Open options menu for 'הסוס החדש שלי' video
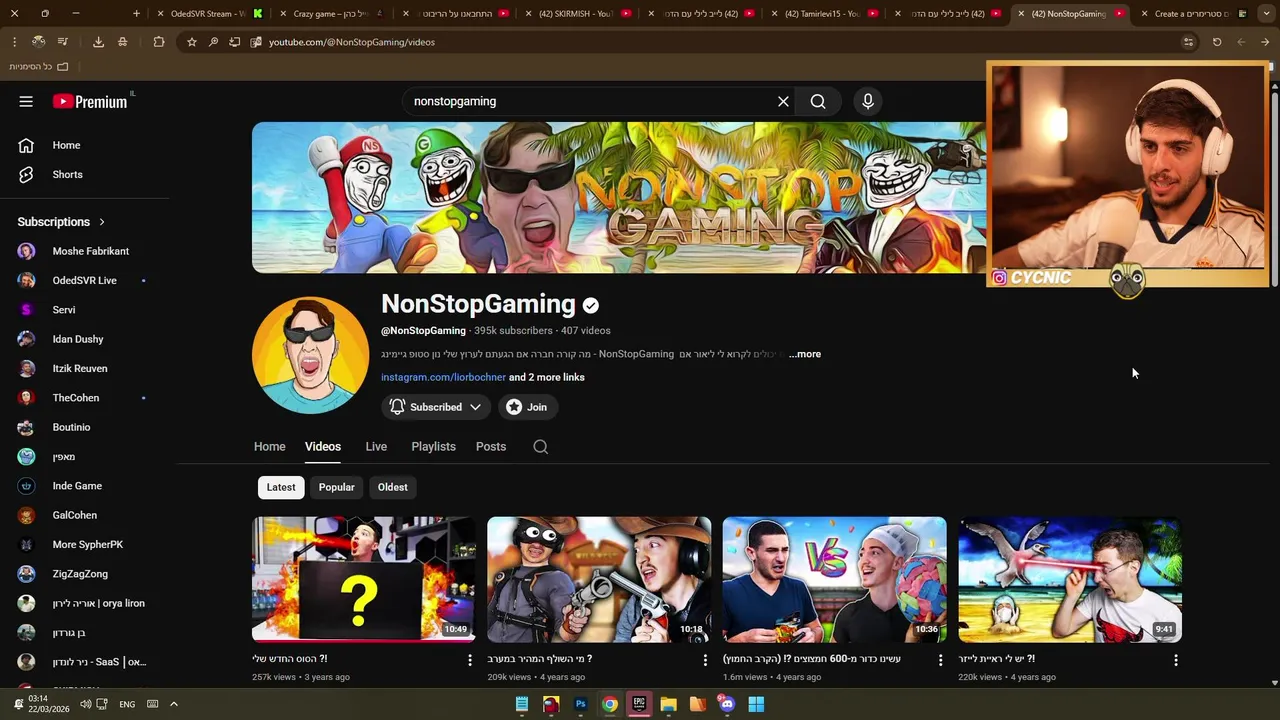Viewport: 1280px width, 720px height. pos(470,660)
